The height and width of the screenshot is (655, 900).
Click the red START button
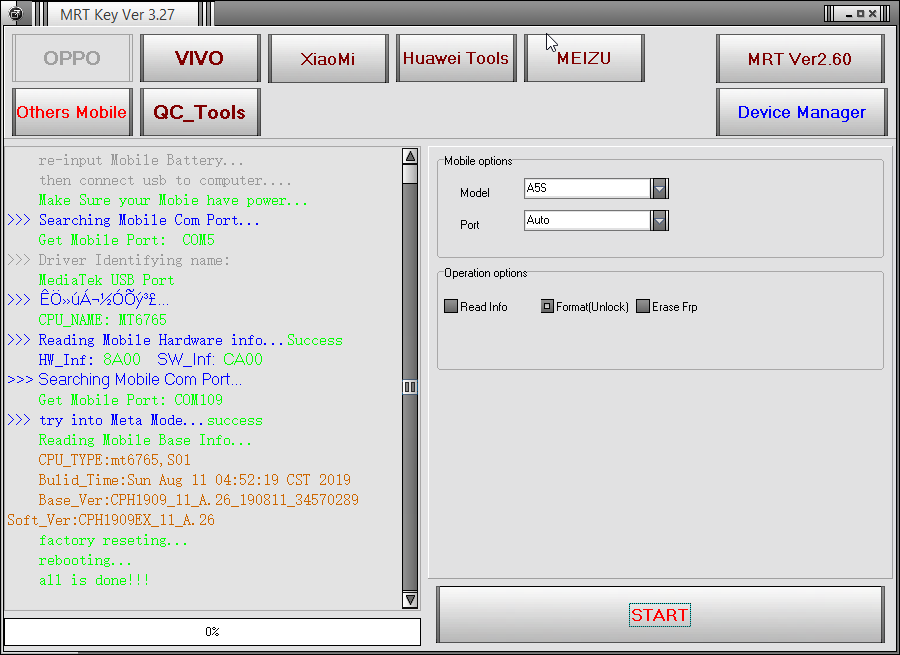(x=660, y=615)
